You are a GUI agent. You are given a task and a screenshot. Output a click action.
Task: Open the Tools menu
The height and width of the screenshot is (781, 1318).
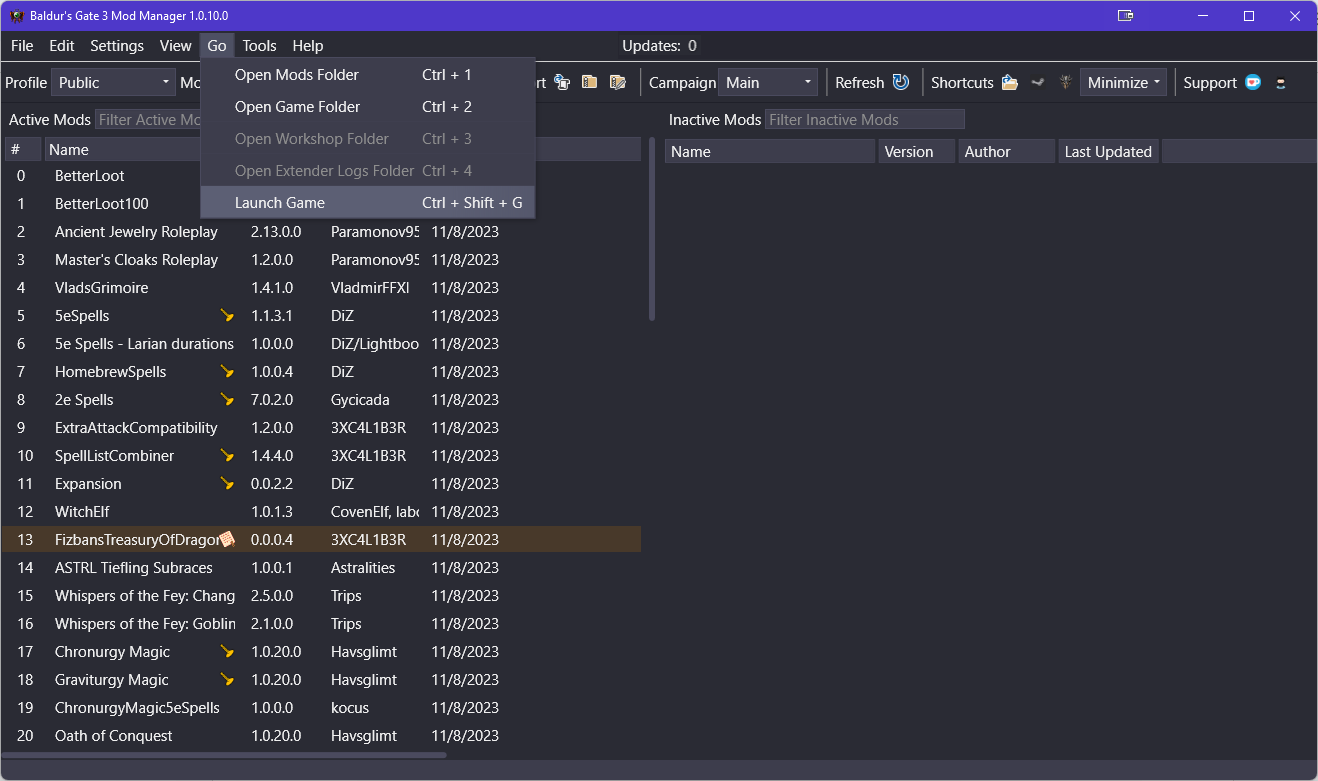point(259,46)
